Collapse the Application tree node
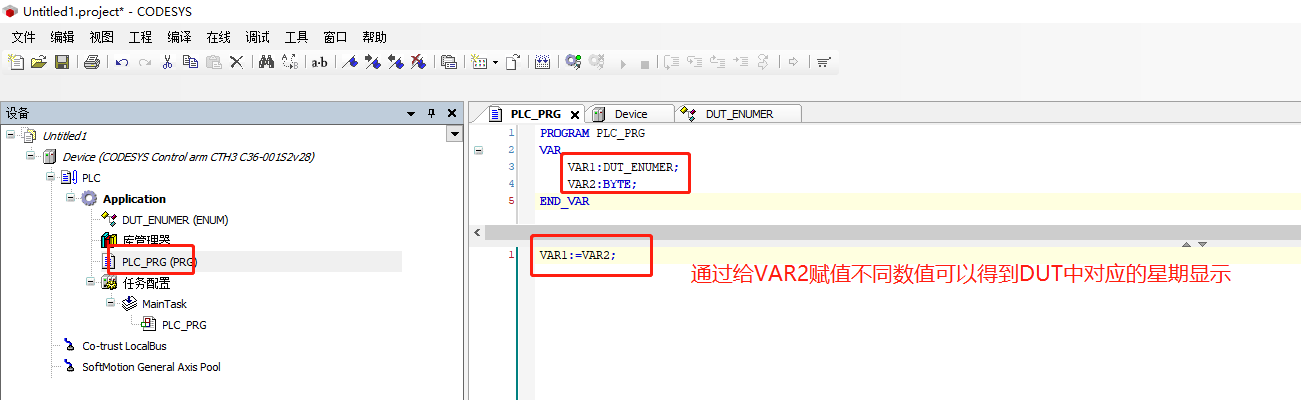1301x400 pixels. tap(71, 198)
